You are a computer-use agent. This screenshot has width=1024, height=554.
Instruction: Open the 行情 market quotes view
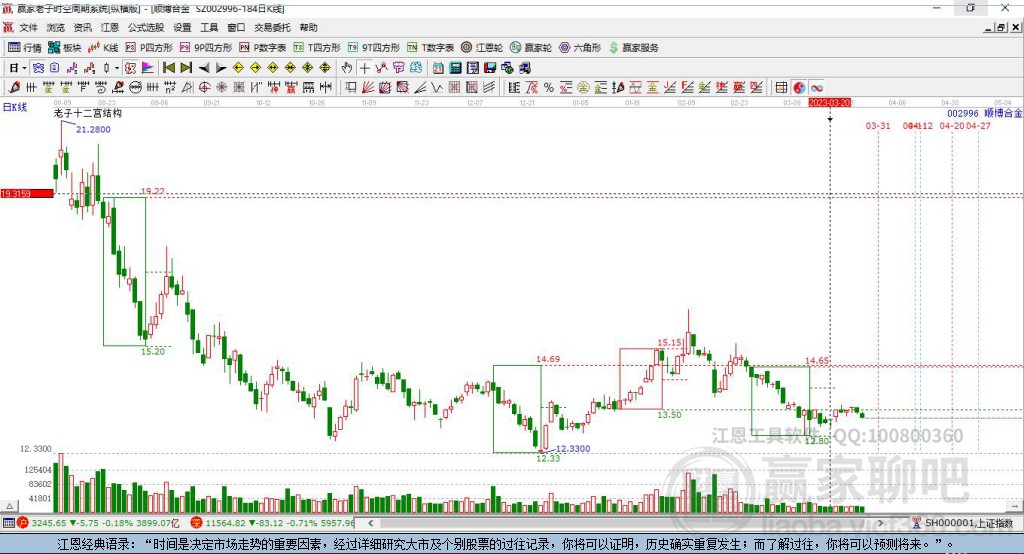25,48
